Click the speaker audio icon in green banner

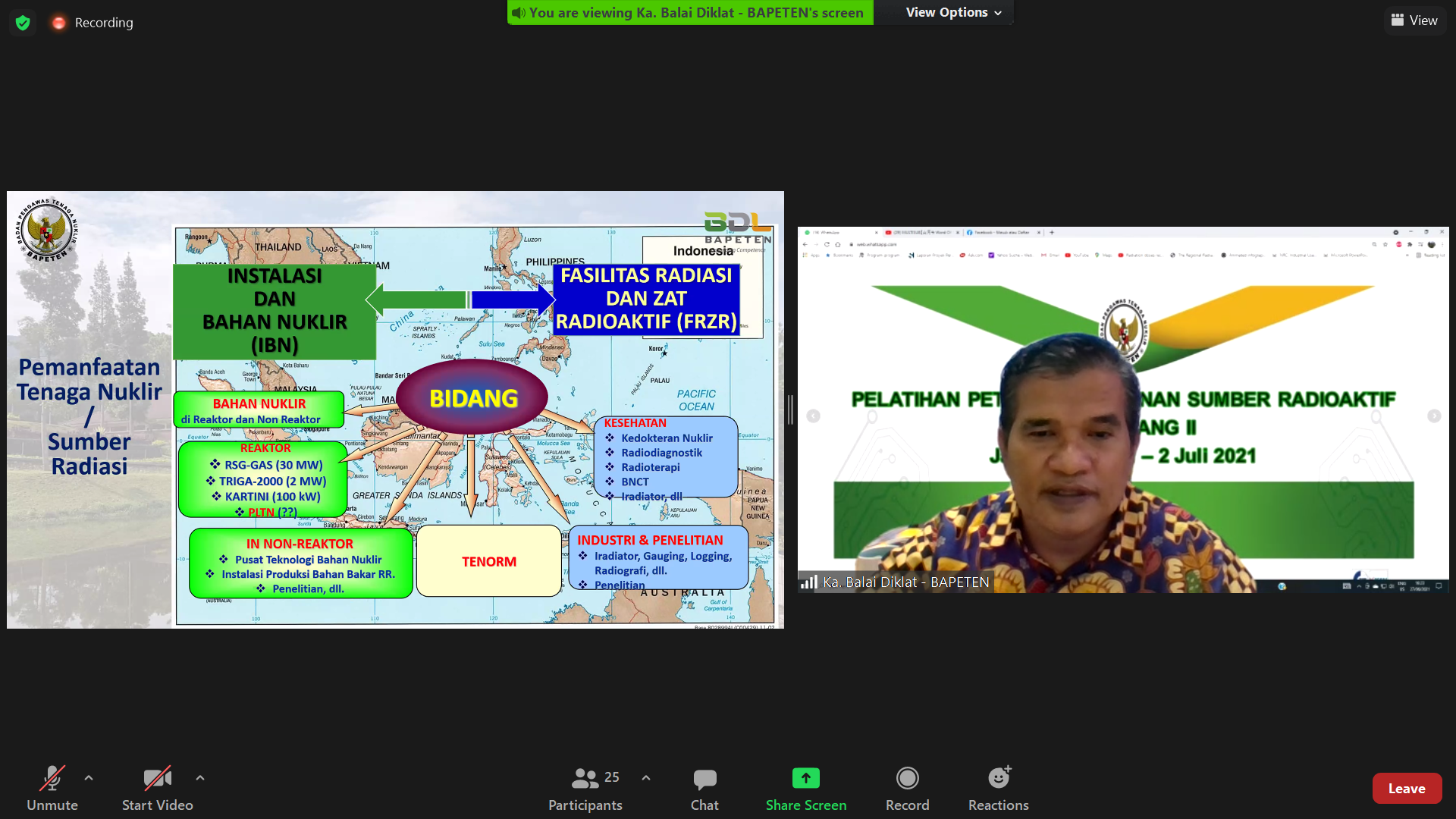tap(519, 13)
